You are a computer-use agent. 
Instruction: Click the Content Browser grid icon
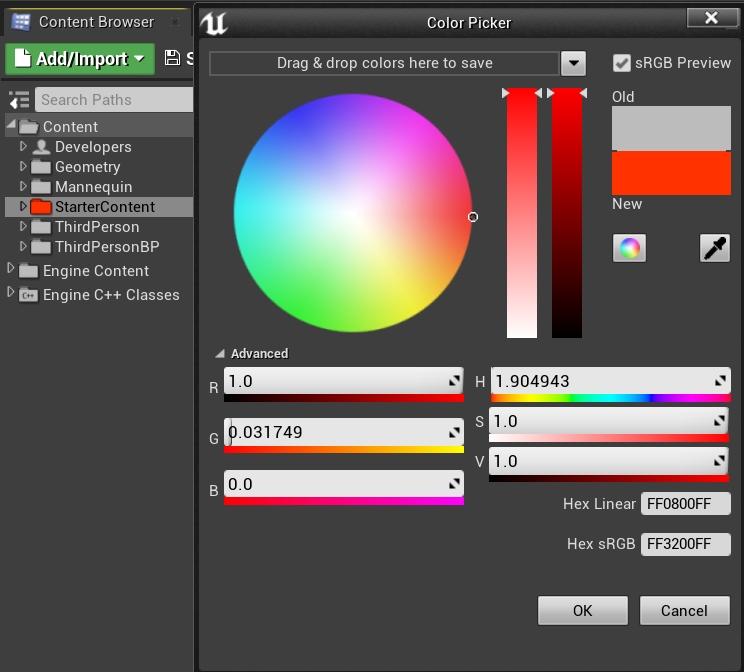21,22
